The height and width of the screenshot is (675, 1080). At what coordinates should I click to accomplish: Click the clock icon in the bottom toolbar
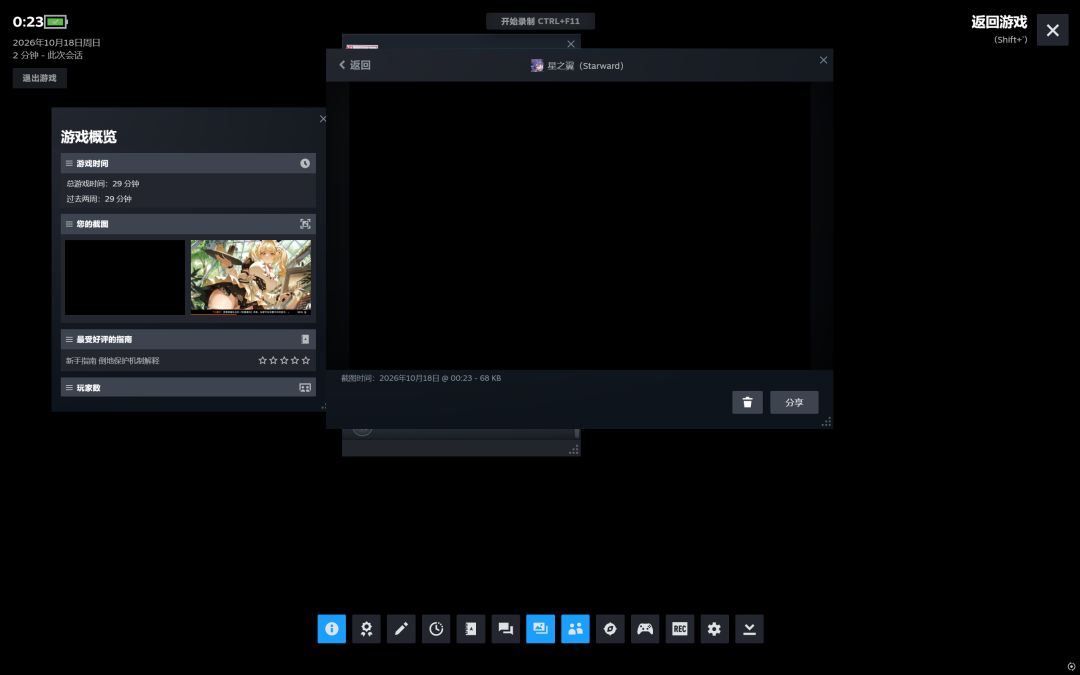click(436, 629)
